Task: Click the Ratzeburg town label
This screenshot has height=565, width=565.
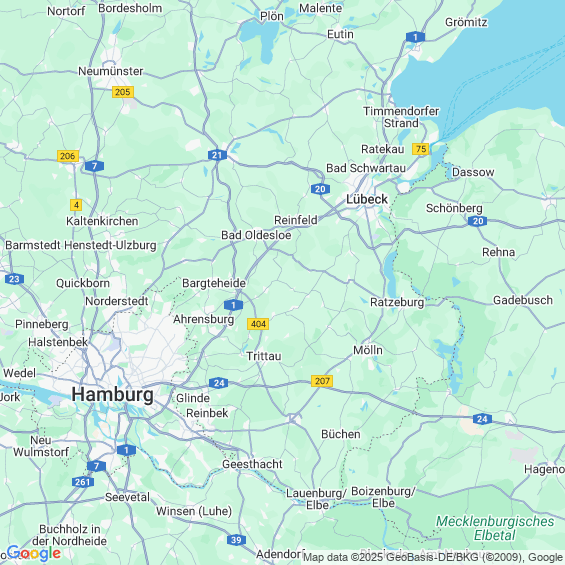Action: coord(397,302)
